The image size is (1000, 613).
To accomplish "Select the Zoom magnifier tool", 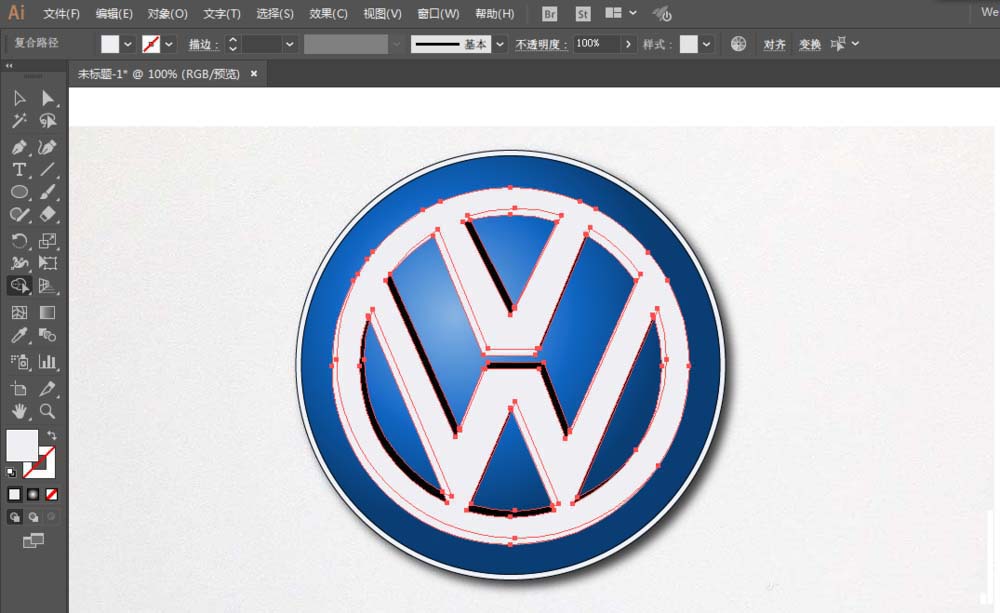I will coord(47,411).
